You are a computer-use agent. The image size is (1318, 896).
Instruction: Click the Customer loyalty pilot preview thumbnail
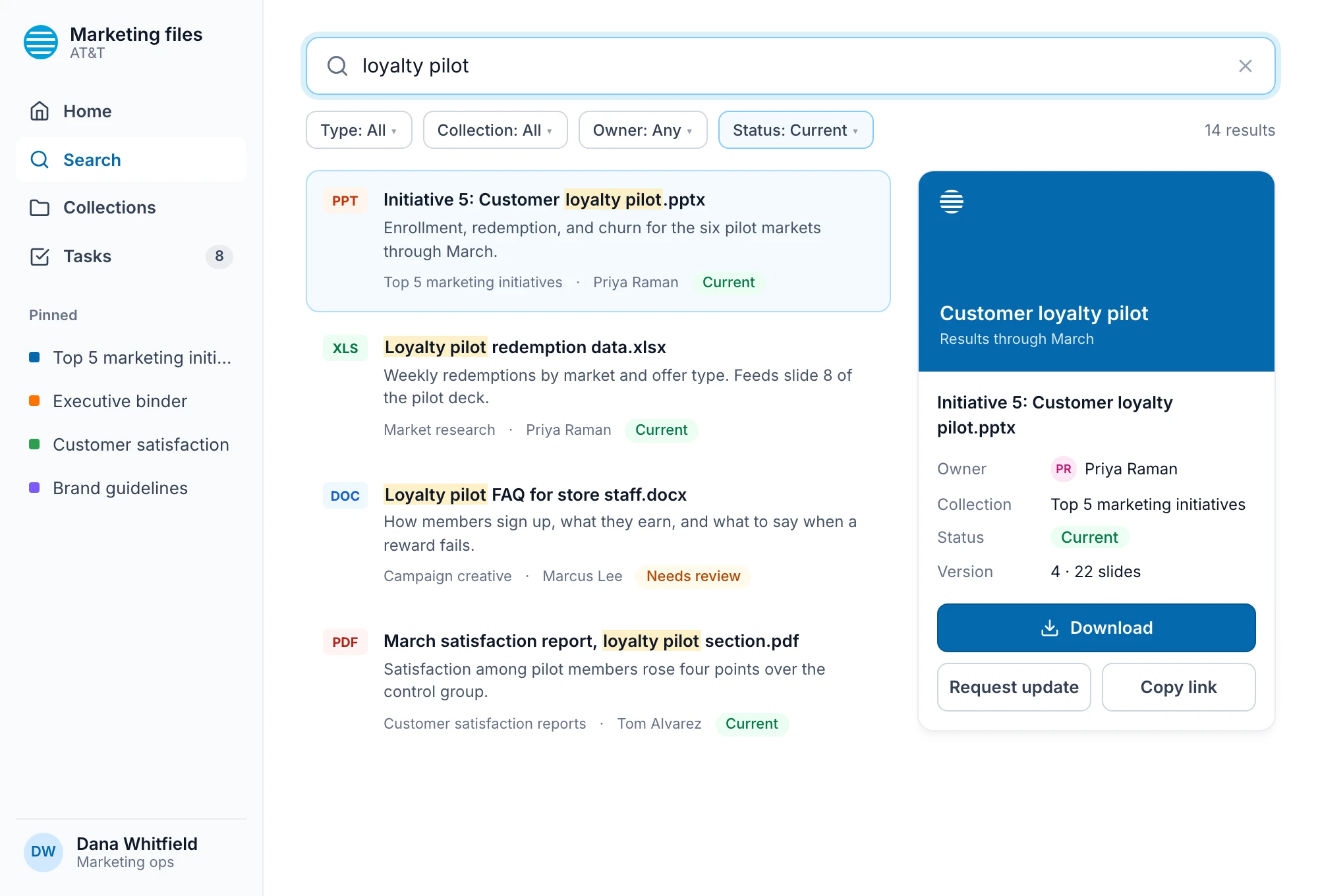pyautogui.click(x=1096, y=271)
